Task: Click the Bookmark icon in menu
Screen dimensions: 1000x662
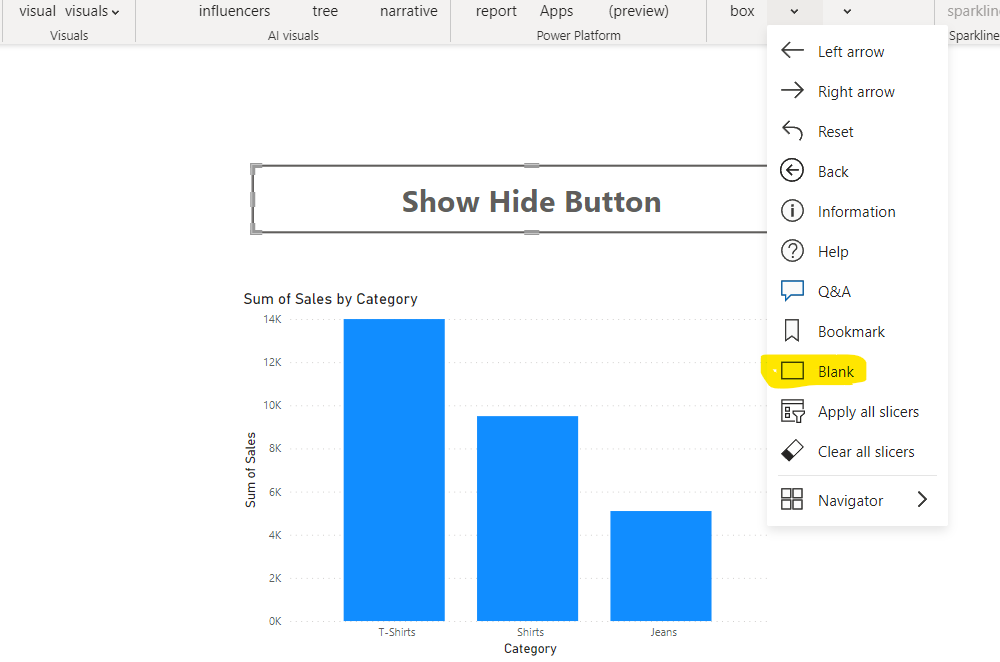Action: [x=792, y=331]
